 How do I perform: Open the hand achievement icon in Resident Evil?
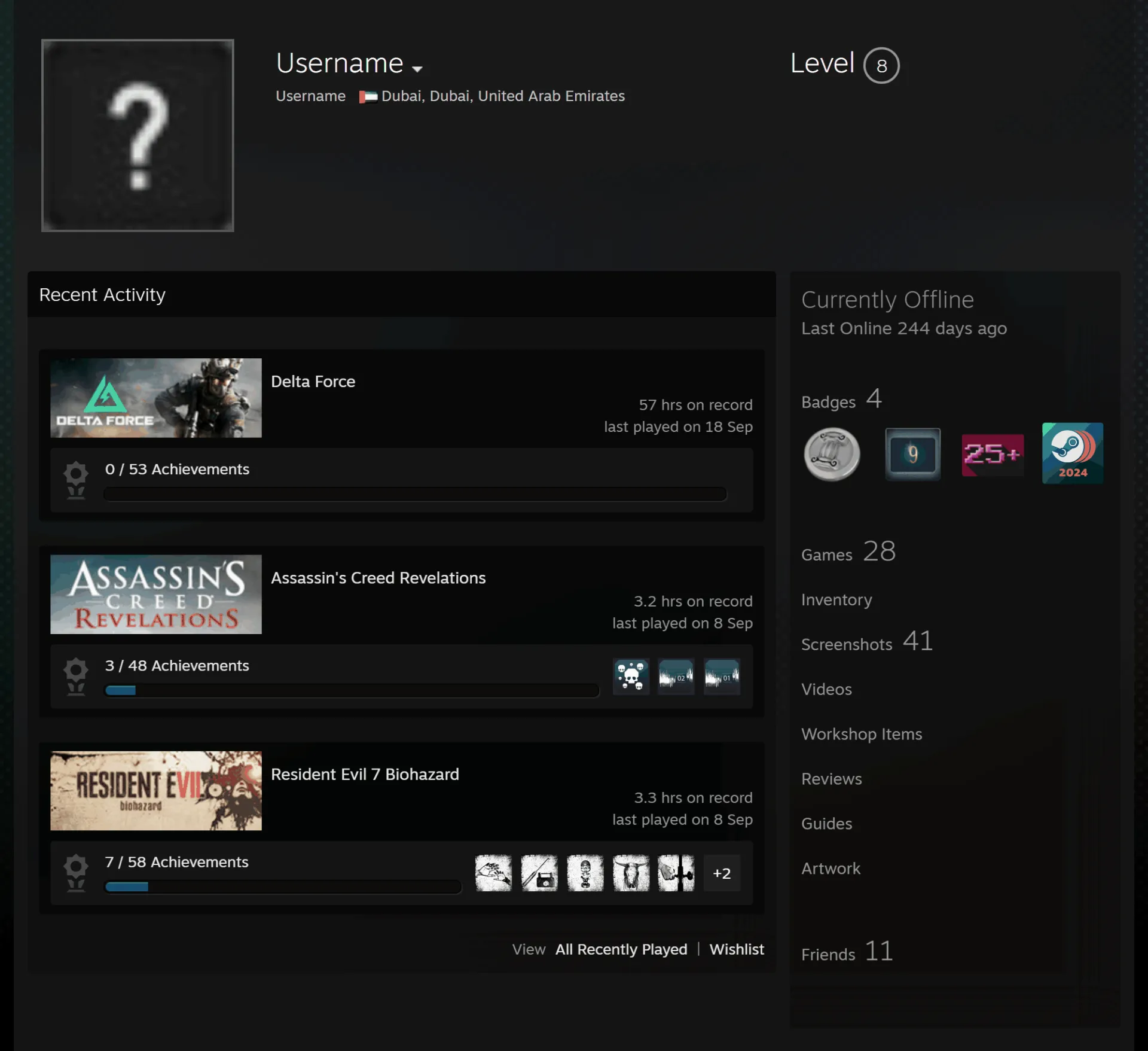(493, 873)
